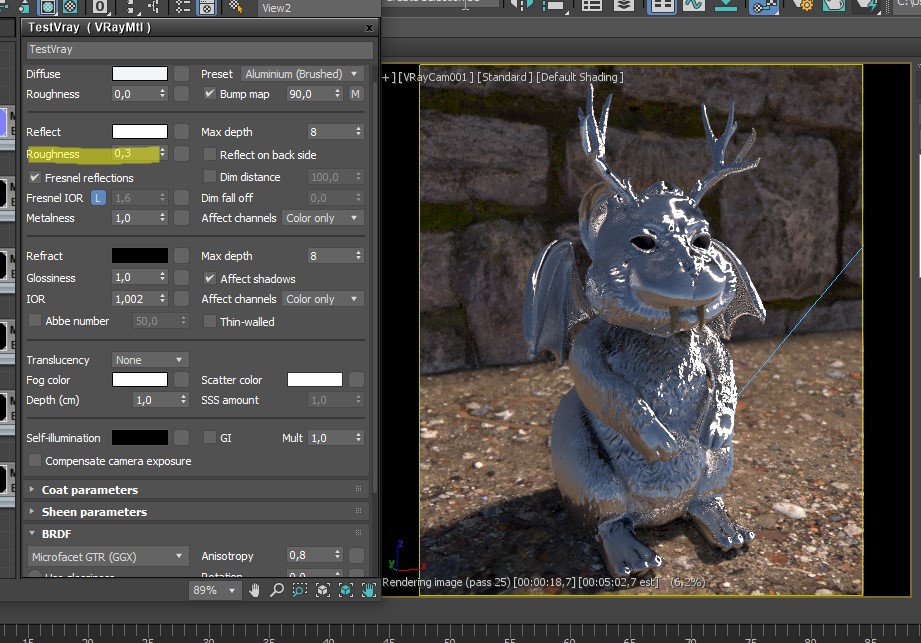Click the Anisotropy map slot button

(x=356, y=556)
